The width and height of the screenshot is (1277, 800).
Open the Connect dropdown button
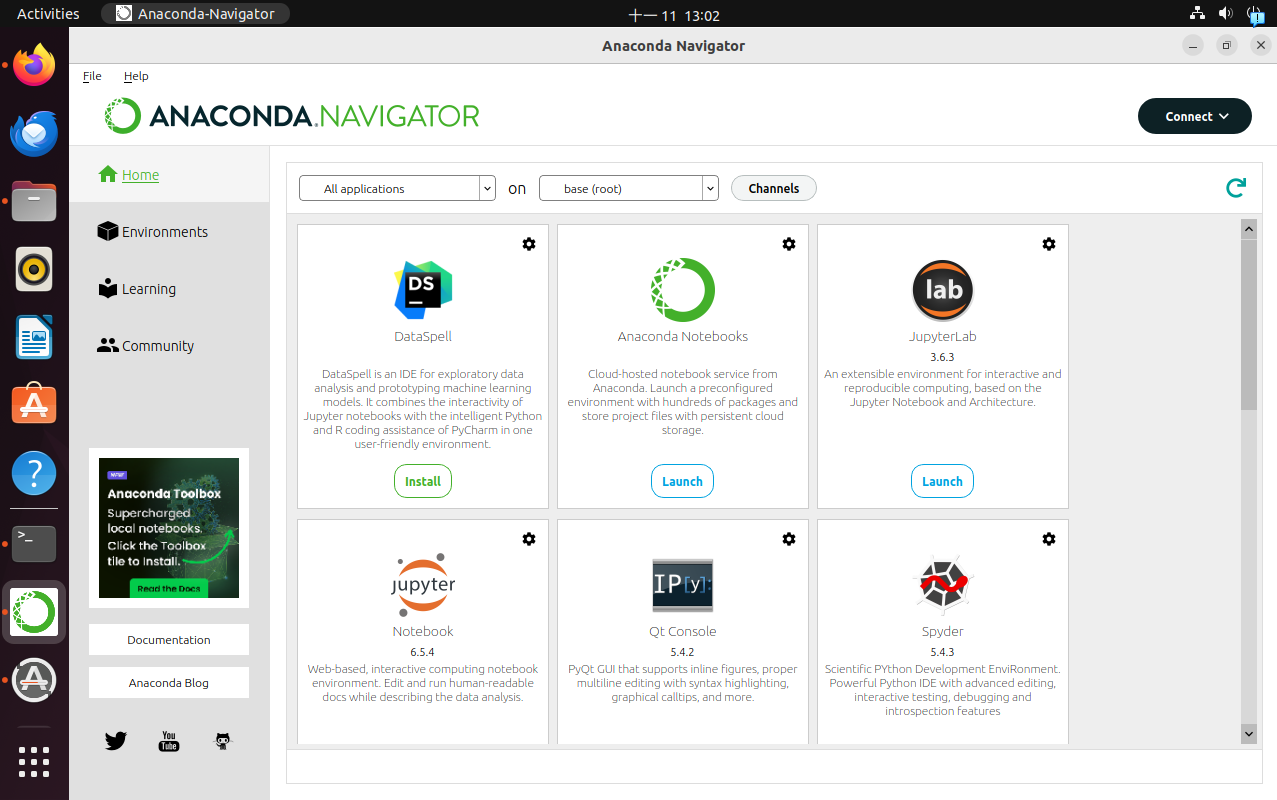(1195, 116)
